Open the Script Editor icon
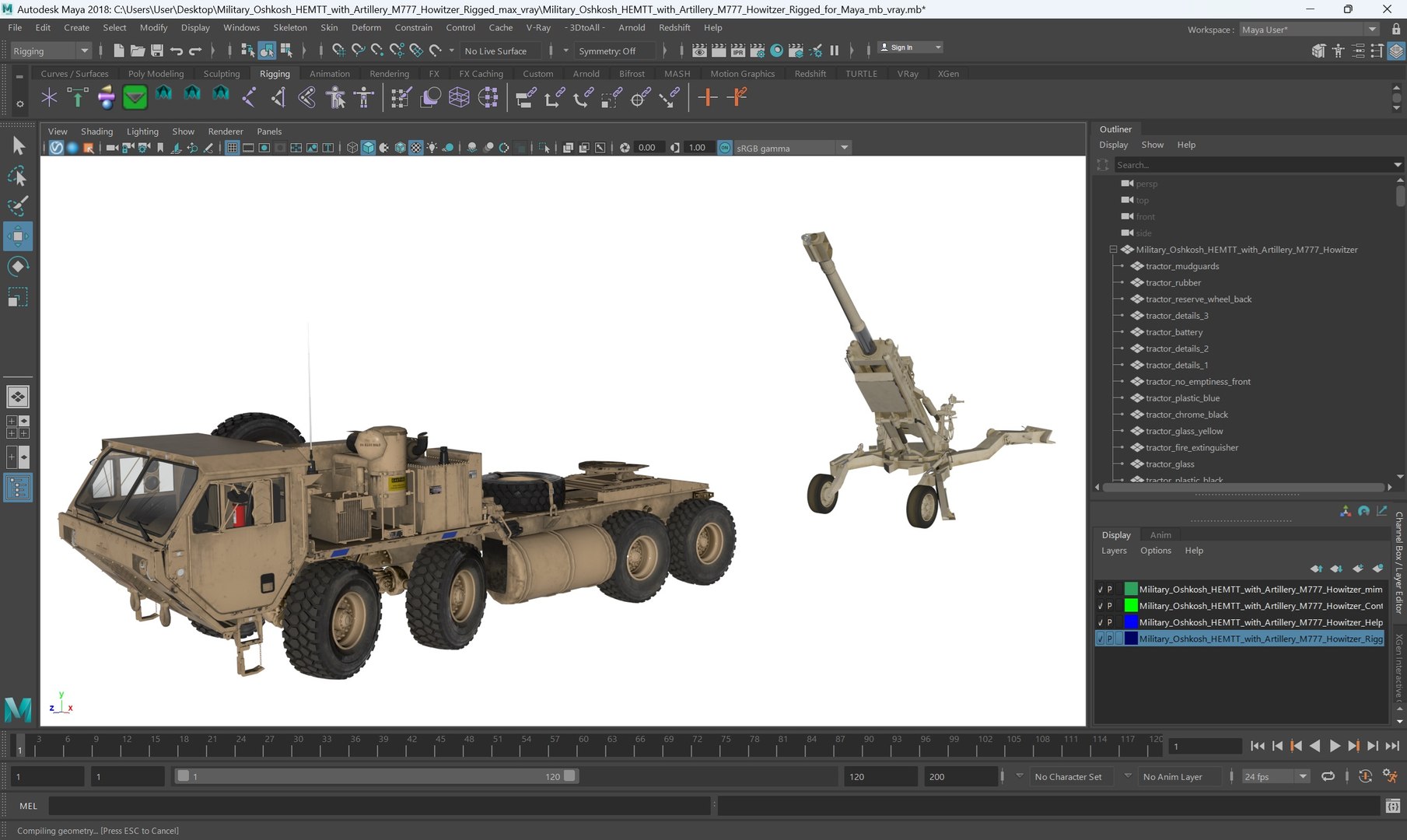 [1393, 807]
